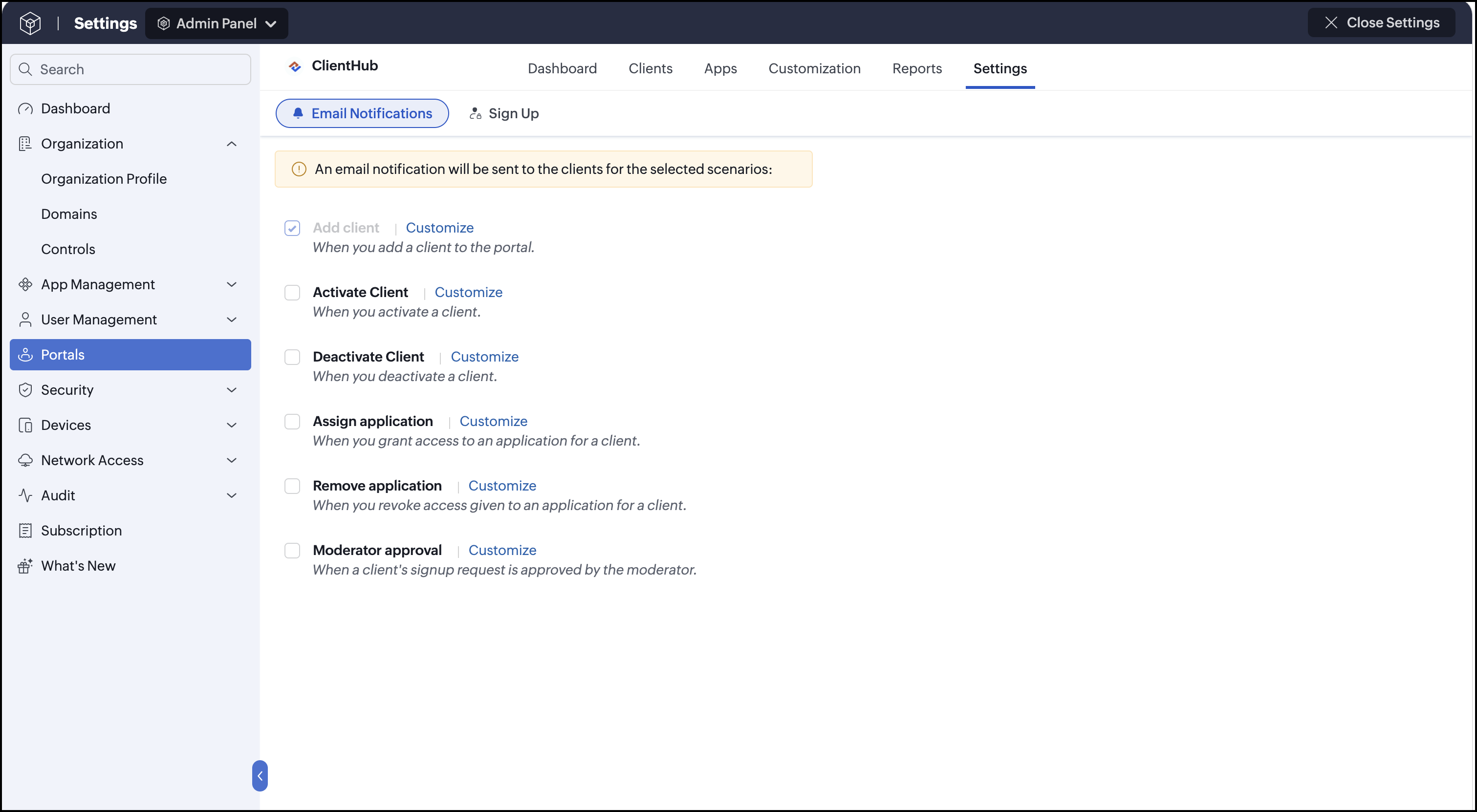Viewport: 1477px width, 812px height.
Task: Open the sidebar Dashboard item
Action: pyautogui.click(x=130, y=109)
